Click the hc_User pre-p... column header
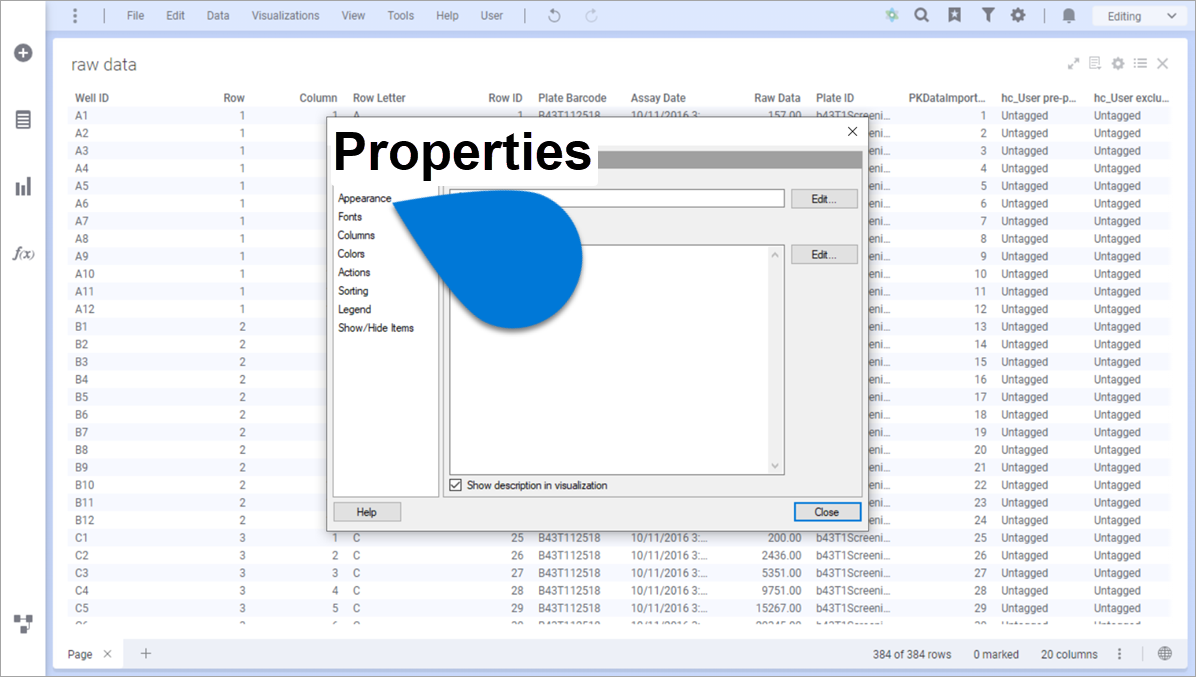This screenshot has width=1196, height=677. coord(1039,98)
